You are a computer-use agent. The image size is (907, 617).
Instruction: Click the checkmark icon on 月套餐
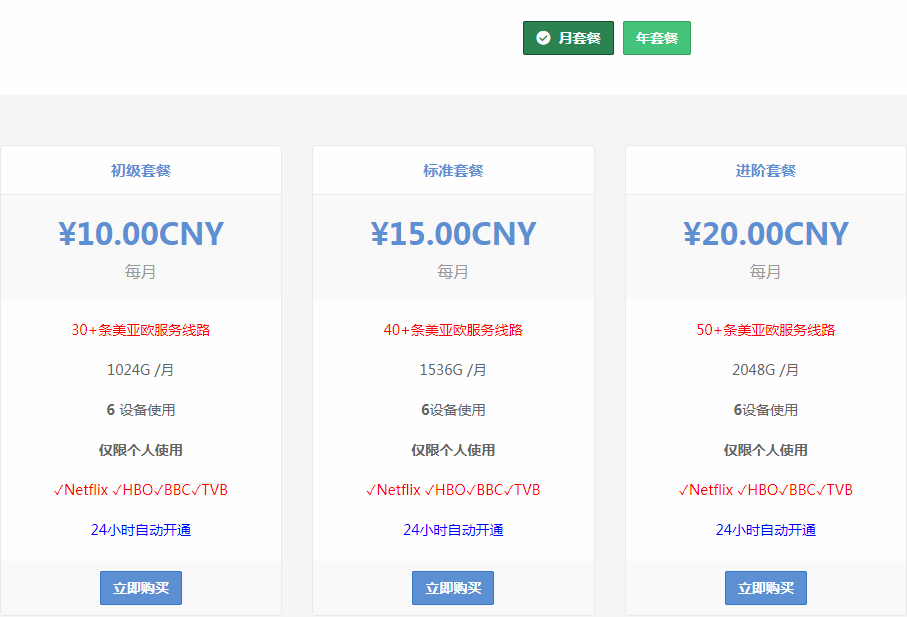click(x=543, y=38)
